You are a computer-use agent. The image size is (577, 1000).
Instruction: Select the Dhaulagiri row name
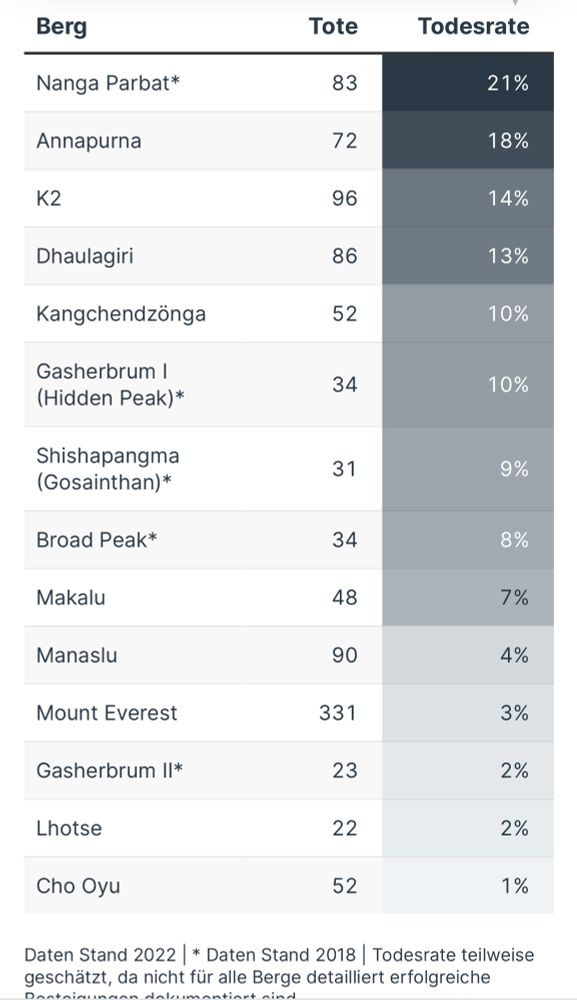pos(85,256)
